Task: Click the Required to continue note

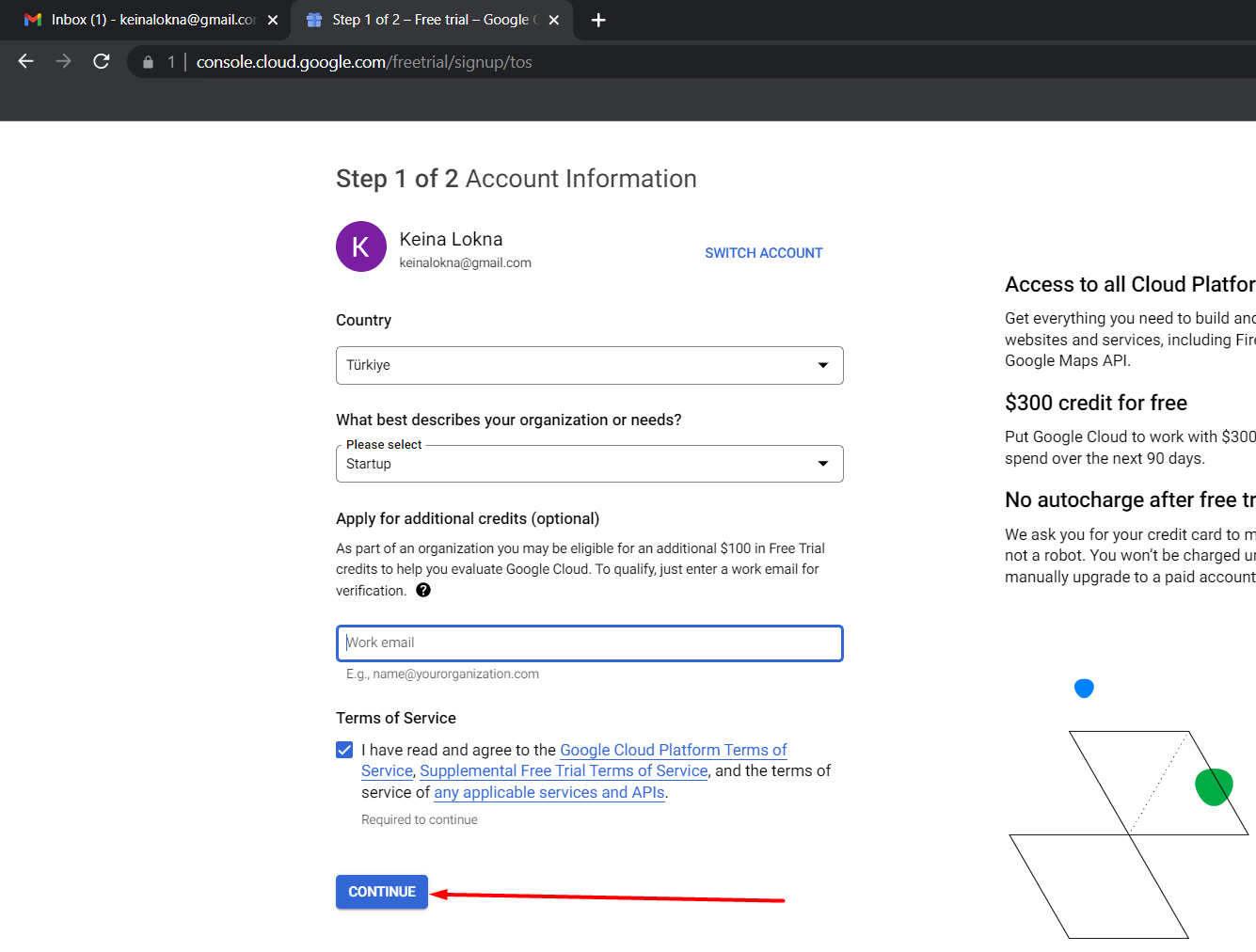Action: tap(420, 820)
